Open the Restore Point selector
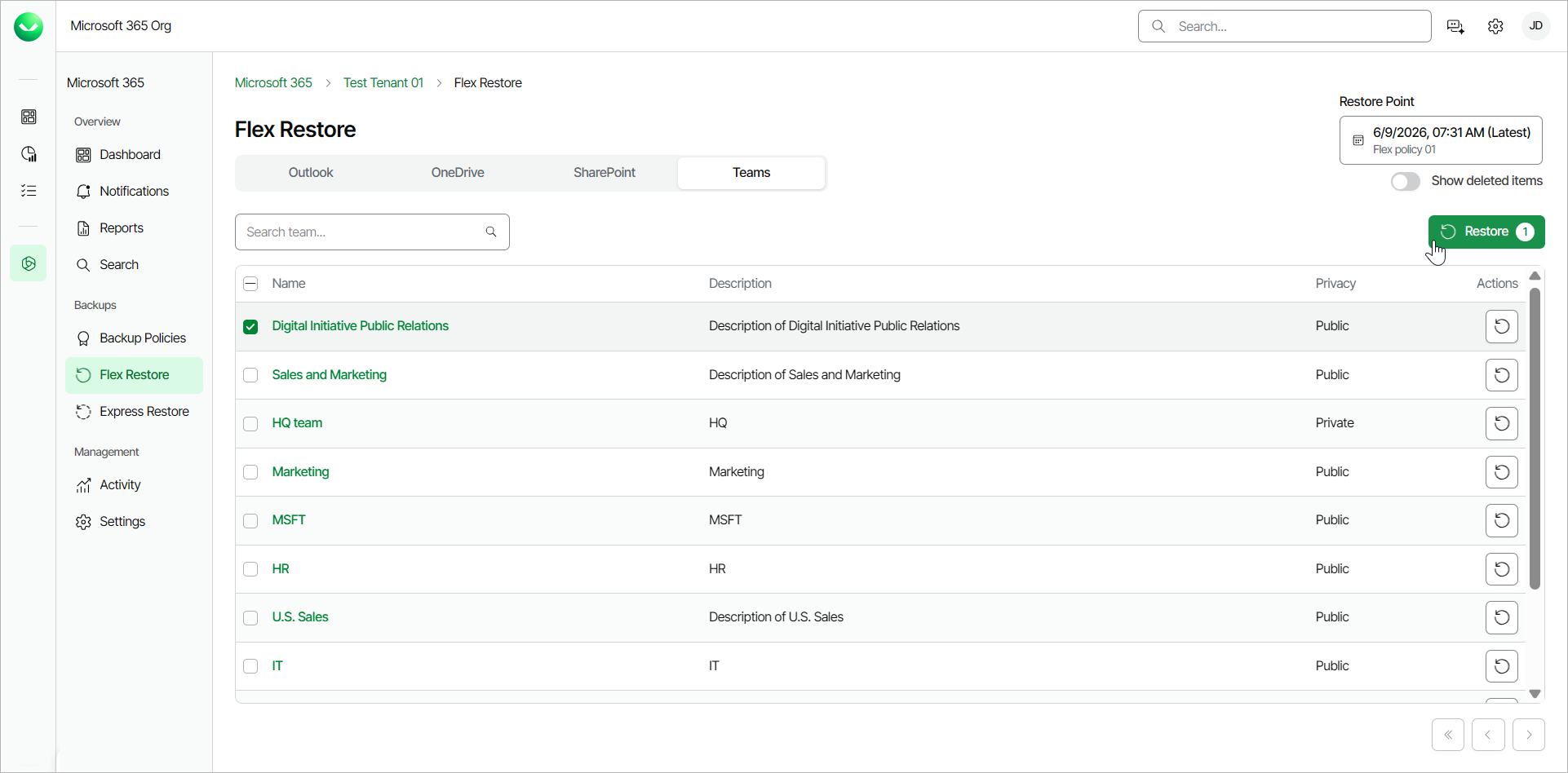This screenshot has width=1568, height=773. coord(1441,140)
